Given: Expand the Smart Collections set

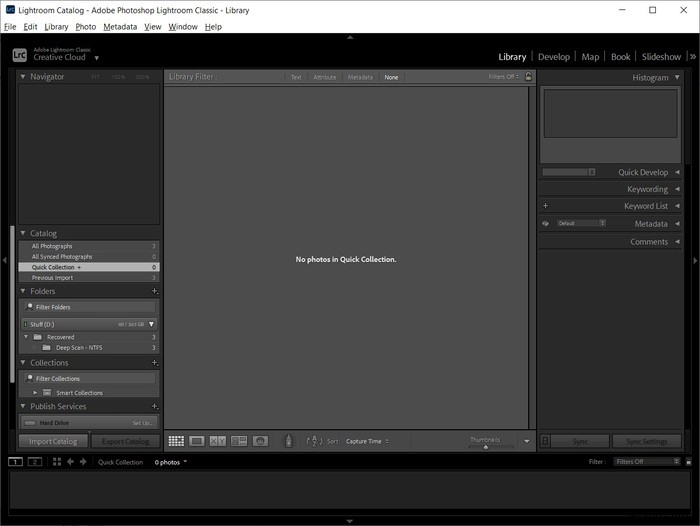Looking at the screenshot, I should pos(35,392).
